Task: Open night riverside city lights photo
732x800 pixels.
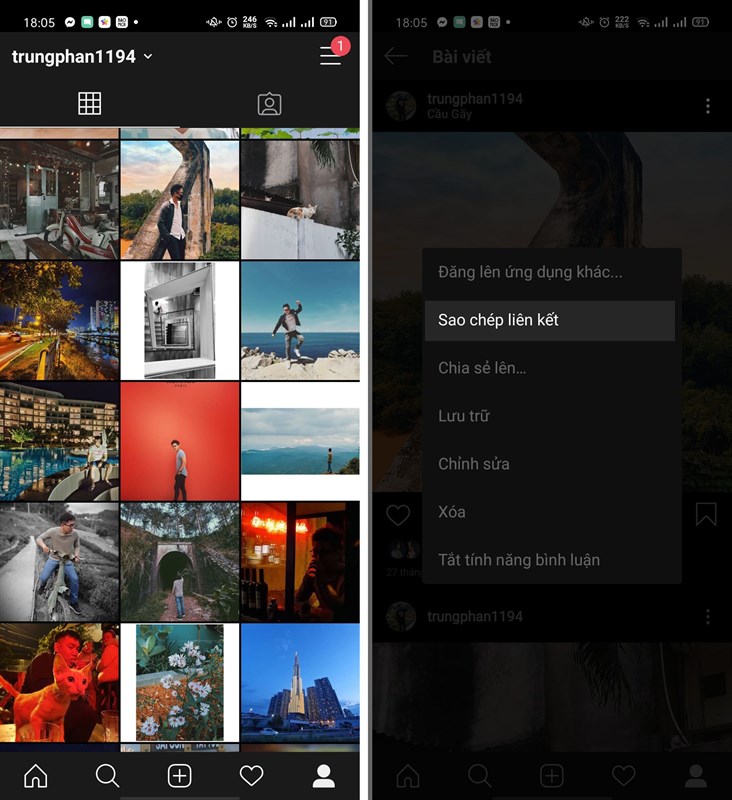Action: coord(59,320)
